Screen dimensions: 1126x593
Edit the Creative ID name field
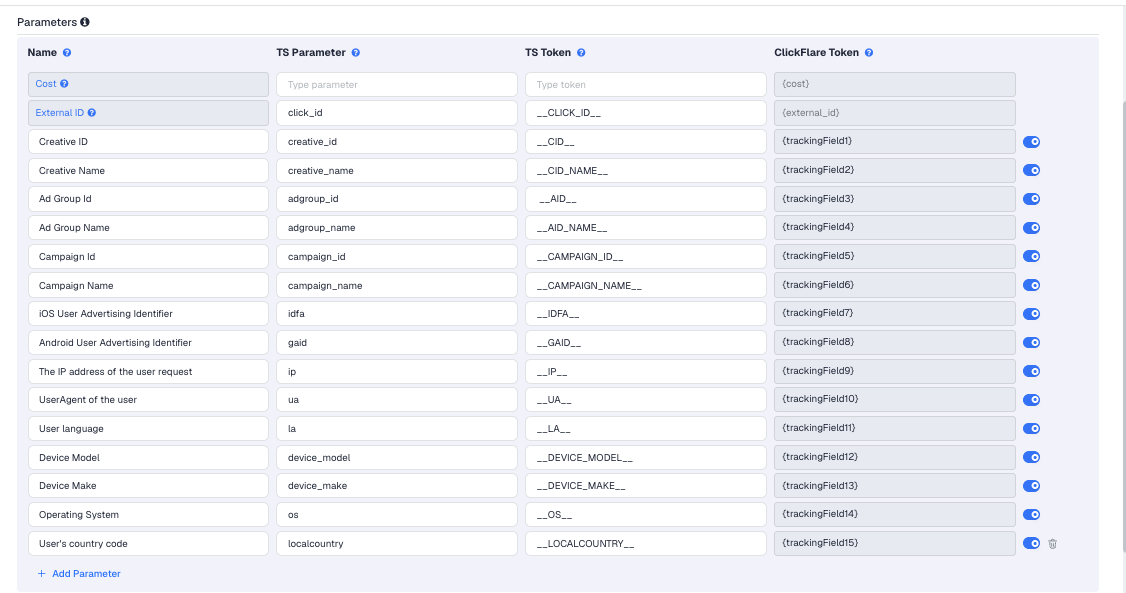click(148, 141)
